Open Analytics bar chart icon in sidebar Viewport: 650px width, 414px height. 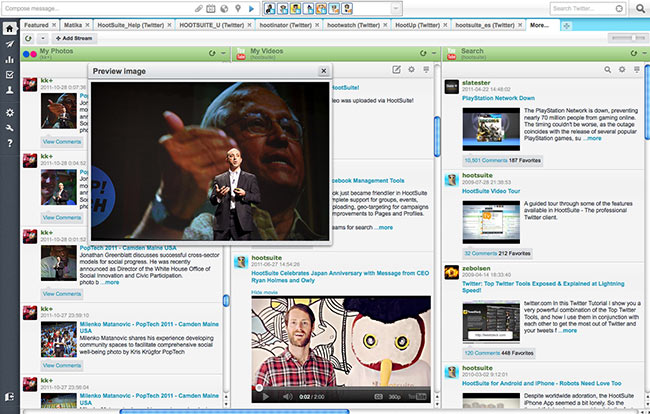pyautogui.click(x=10, y=59)
